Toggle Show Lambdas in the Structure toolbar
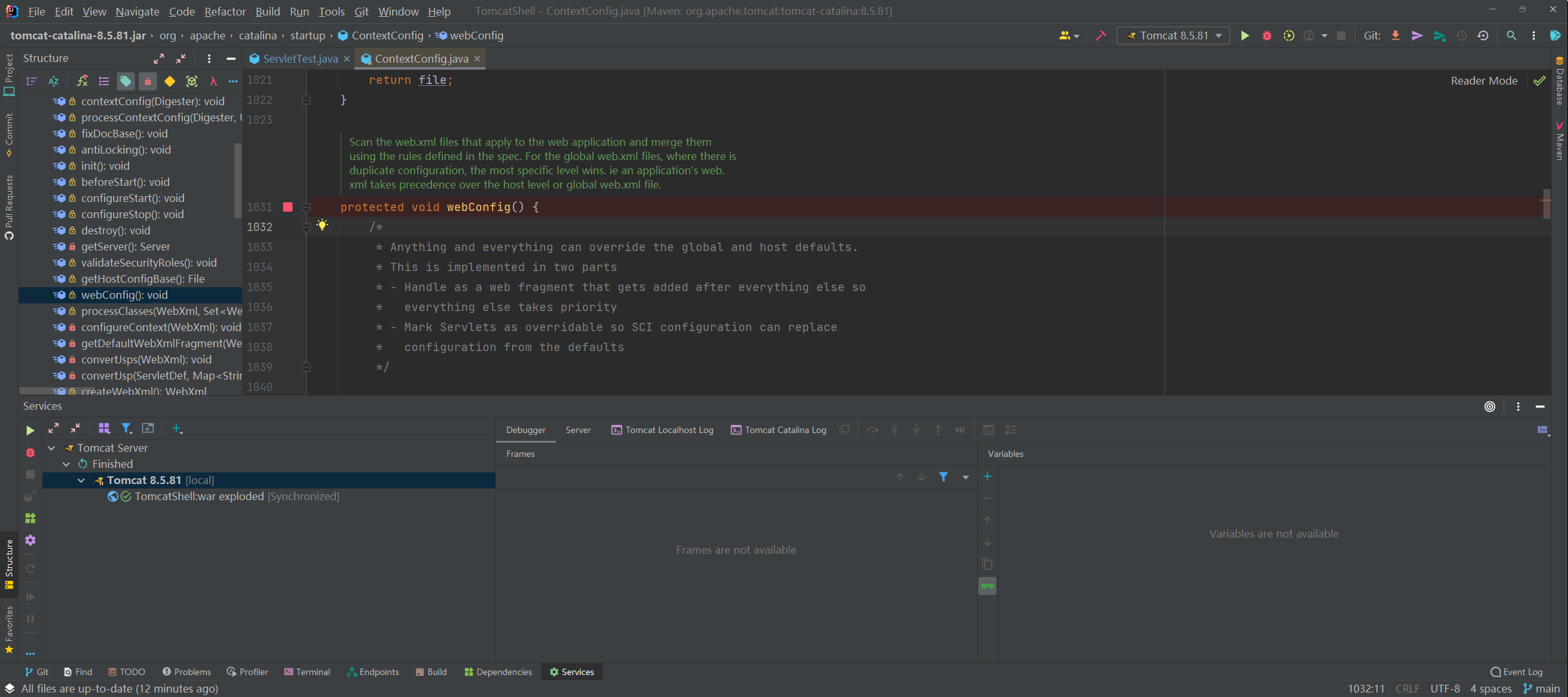The image size is (1568, 697). point(213,81)
